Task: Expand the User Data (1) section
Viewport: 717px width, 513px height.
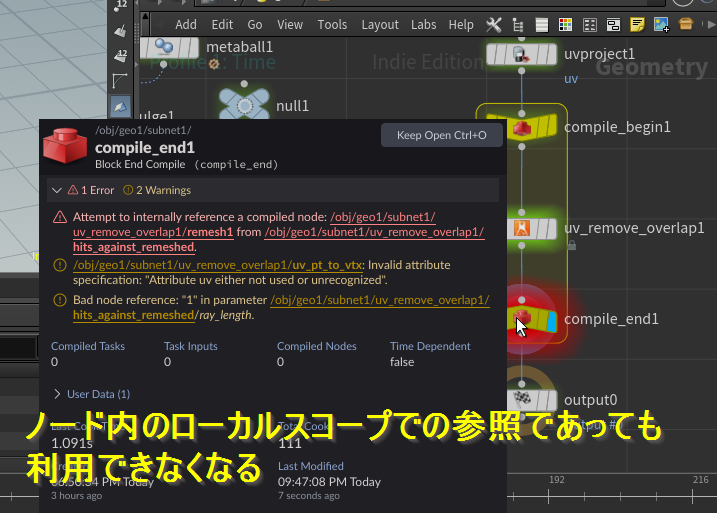Action: pyautogui.click(x=57, y=394)
